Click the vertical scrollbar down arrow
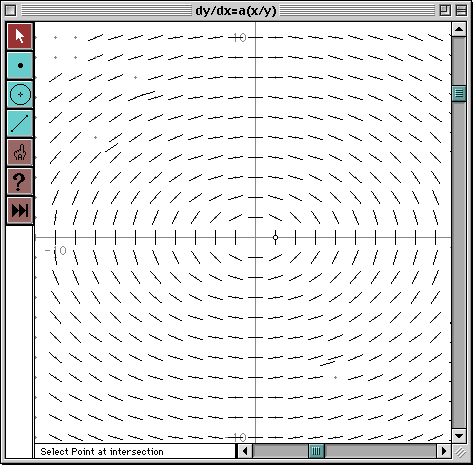This screenshot has height=465, width=473. coord(459,436)
